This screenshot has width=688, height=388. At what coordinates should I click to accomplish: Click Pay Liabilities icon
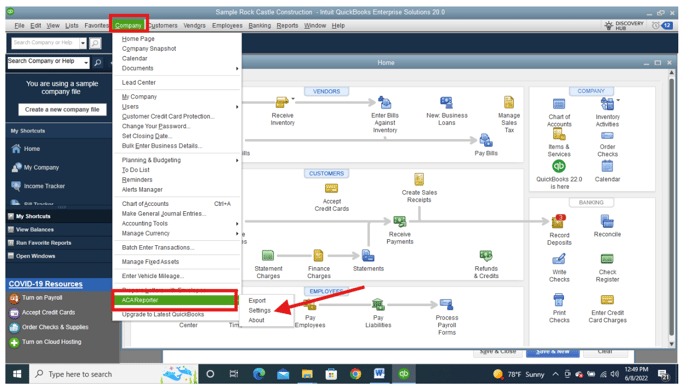[378, 304]
